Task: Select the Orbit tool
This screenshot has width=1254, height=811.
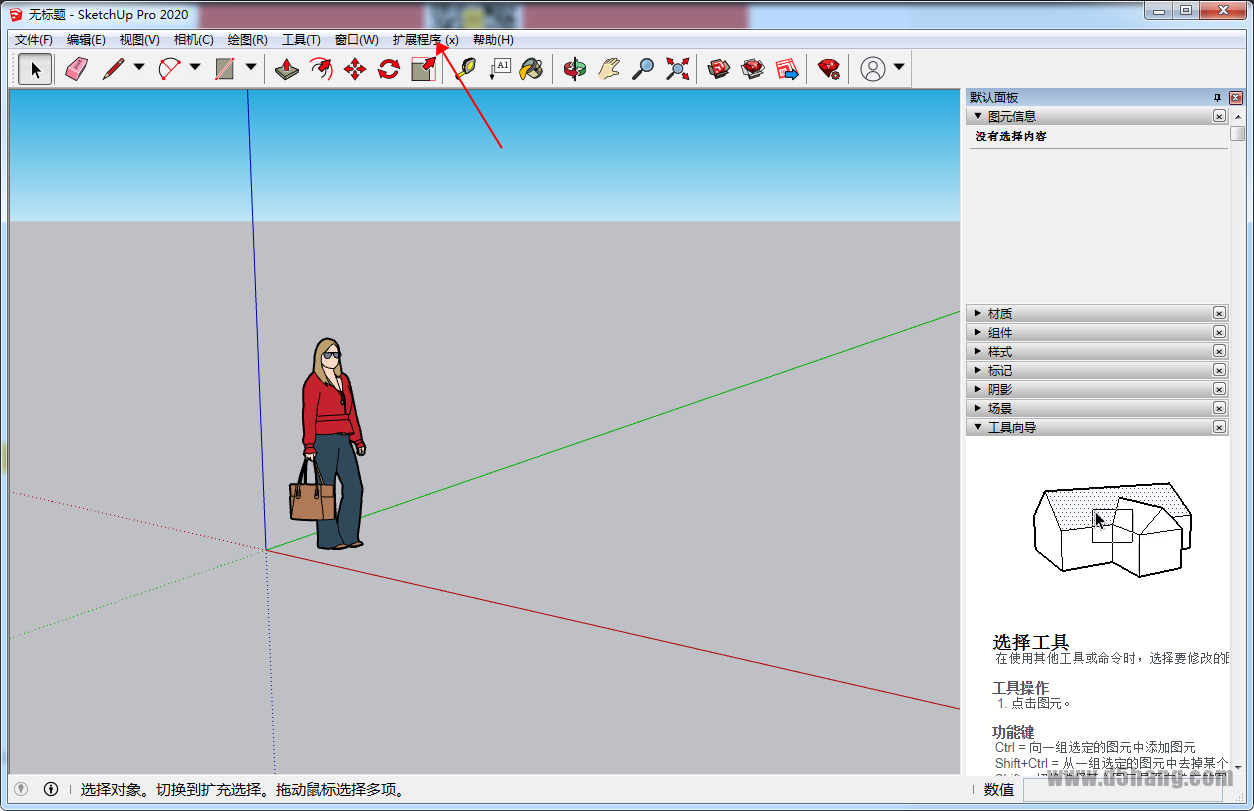Action: [x=575, y=68]
